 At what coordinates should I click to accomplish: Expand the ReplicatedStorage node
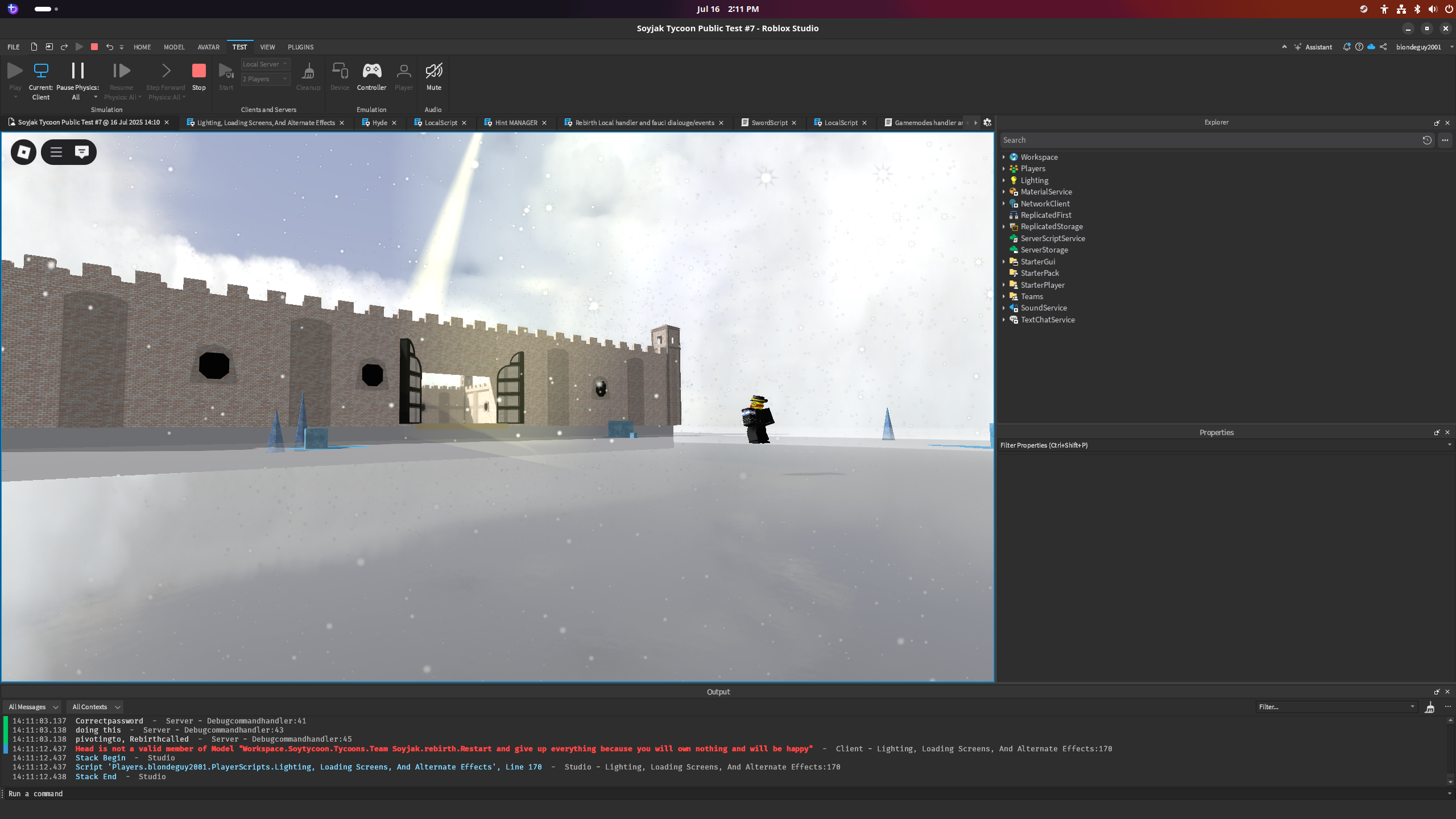pos(1004,227)
